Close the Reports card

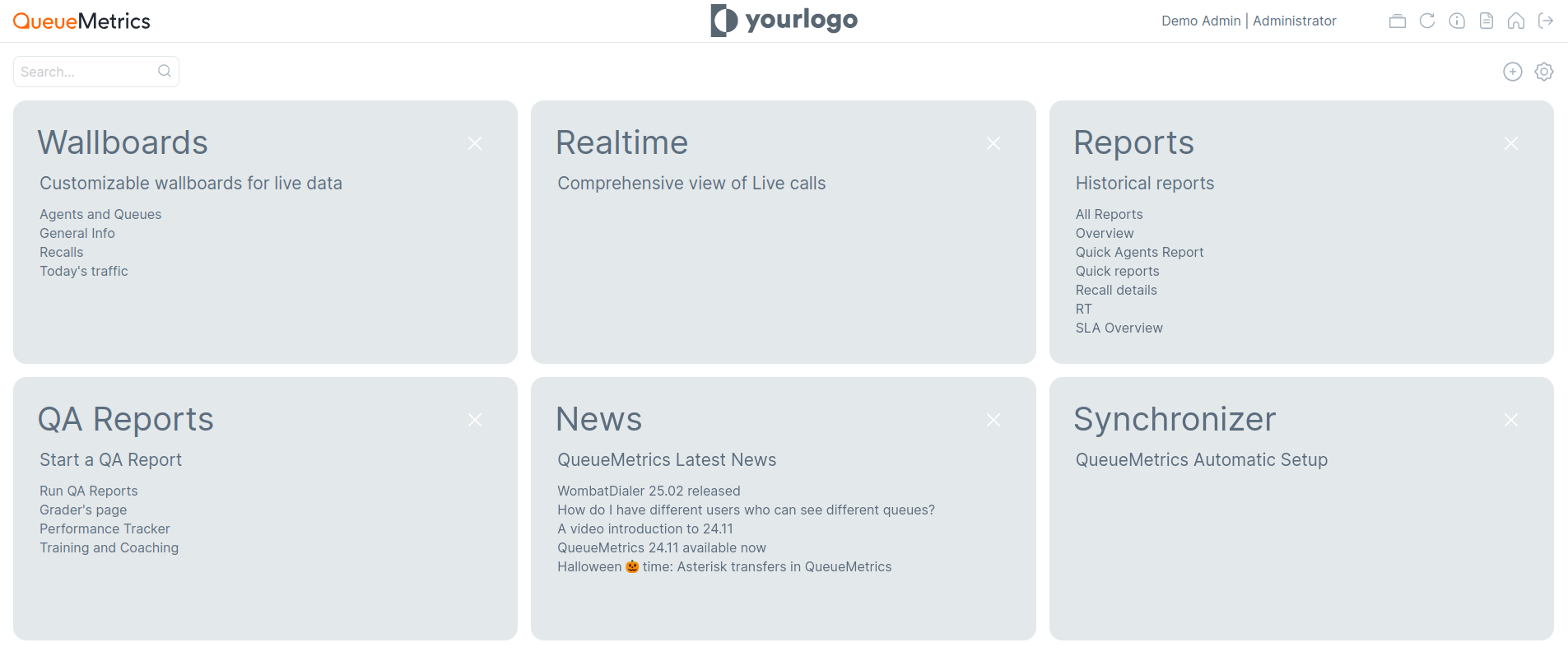point(1511,143)
